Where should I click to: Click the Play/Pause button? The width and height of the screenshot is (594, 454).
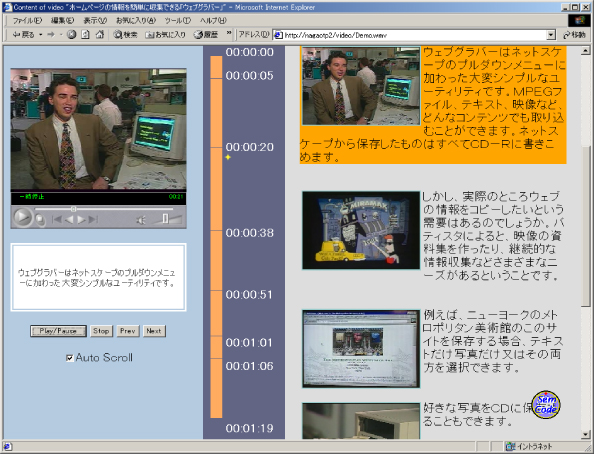(x=58, y=331)
